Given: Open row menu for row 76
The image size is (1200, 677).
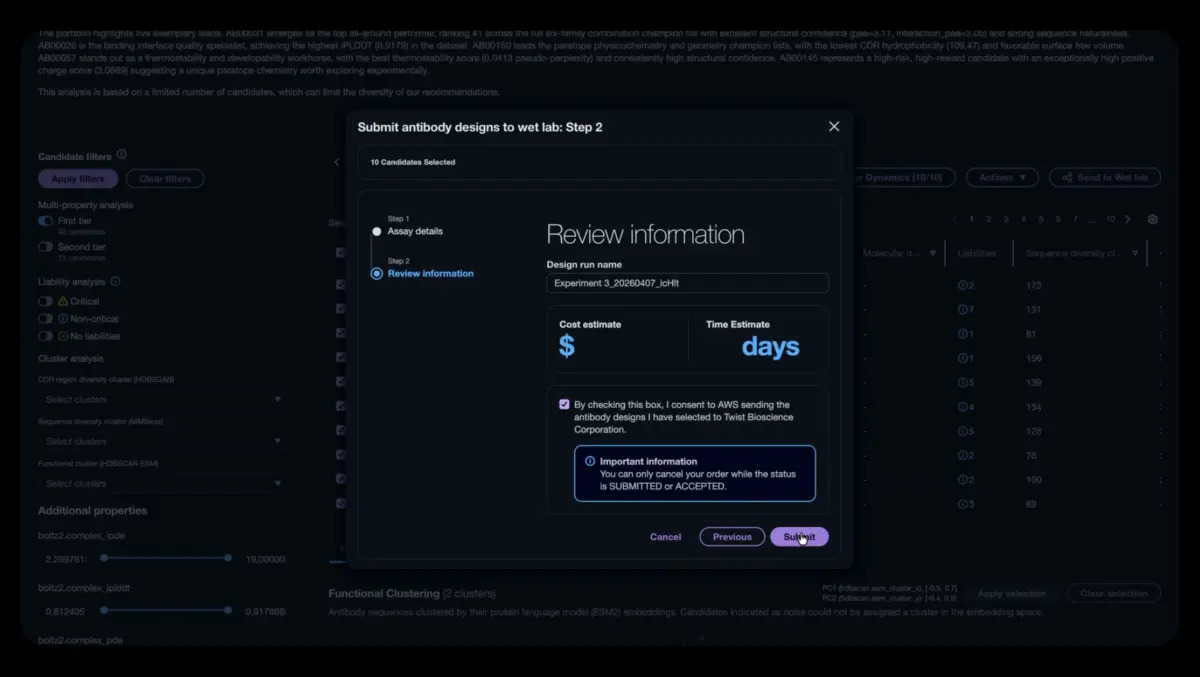Looking at the screenshot, I should pos(1160,455).
